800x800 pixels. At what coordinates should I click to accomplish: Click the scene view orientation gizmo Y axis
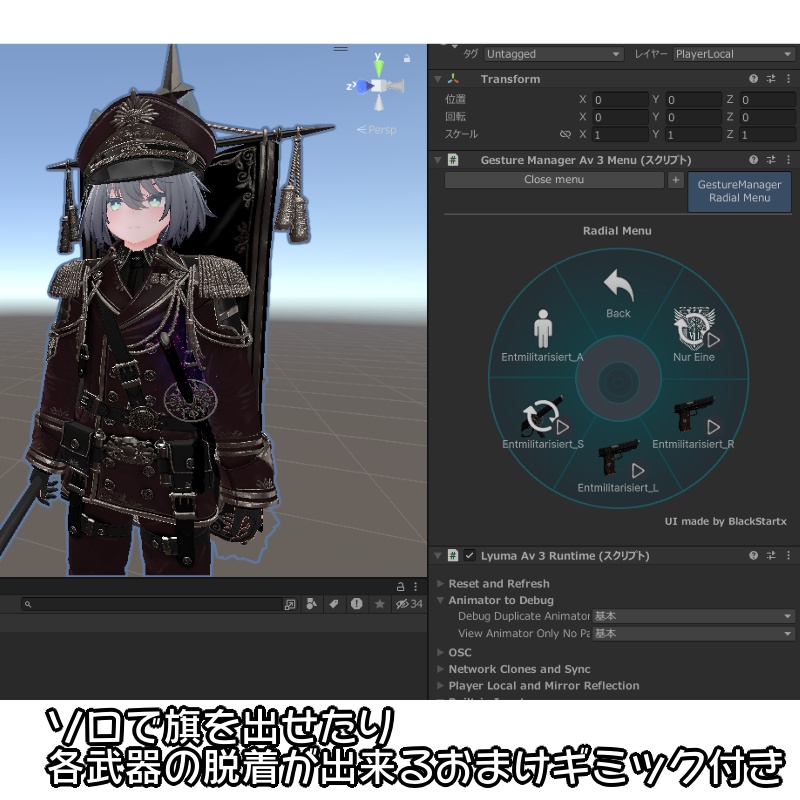(x=378, y=67)
